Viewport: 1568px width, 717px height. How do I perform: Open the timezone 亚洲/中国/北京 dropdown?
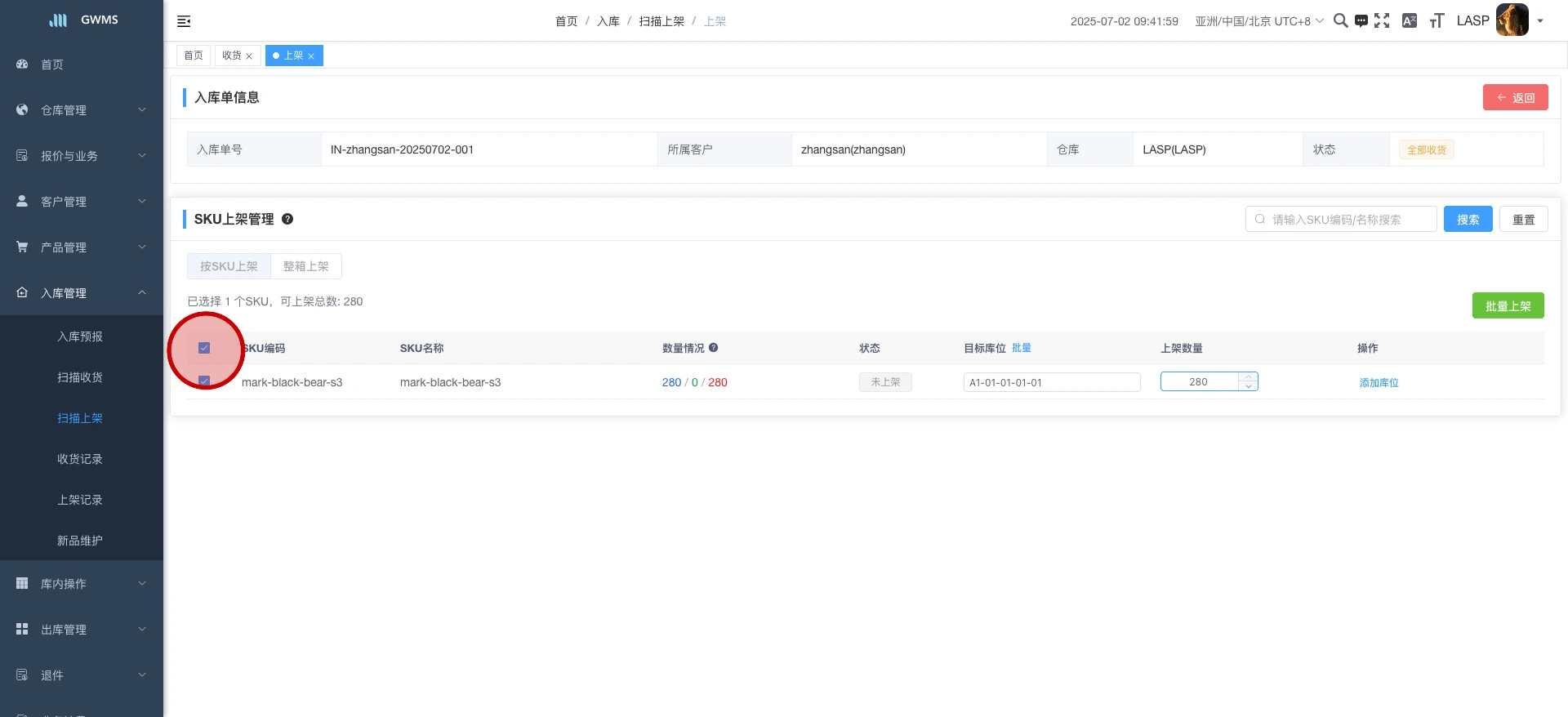pyautogui.click(x=1258, y=21)
